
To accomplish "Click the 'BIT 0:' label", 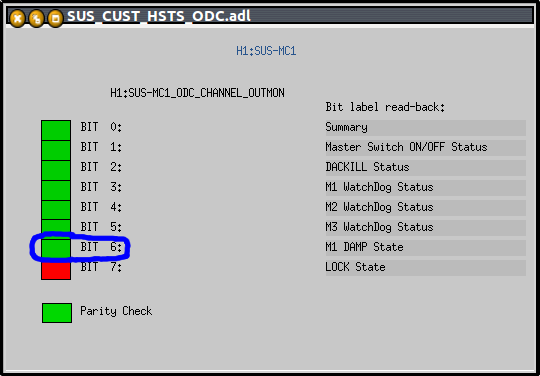I will click(101, 127).
